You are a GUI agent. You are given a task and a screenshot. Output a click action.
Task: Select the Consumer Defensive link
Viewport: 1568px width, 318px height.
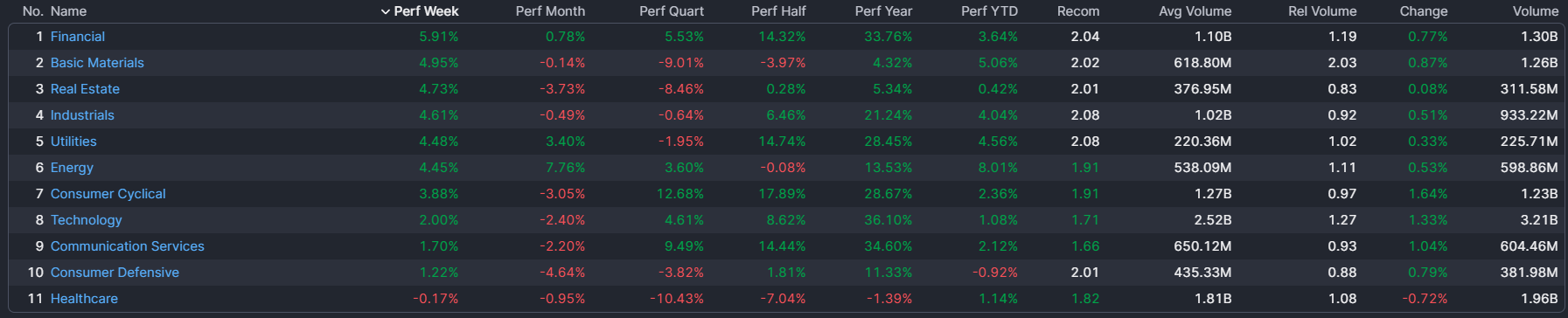[x=115, y=273]
